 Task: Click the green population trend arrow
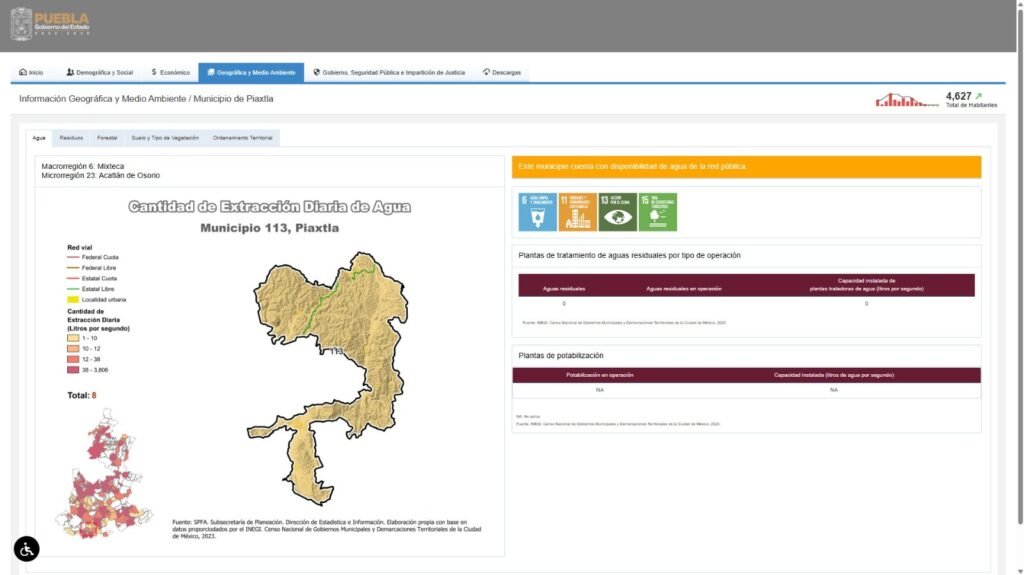(x=978, y=96)
